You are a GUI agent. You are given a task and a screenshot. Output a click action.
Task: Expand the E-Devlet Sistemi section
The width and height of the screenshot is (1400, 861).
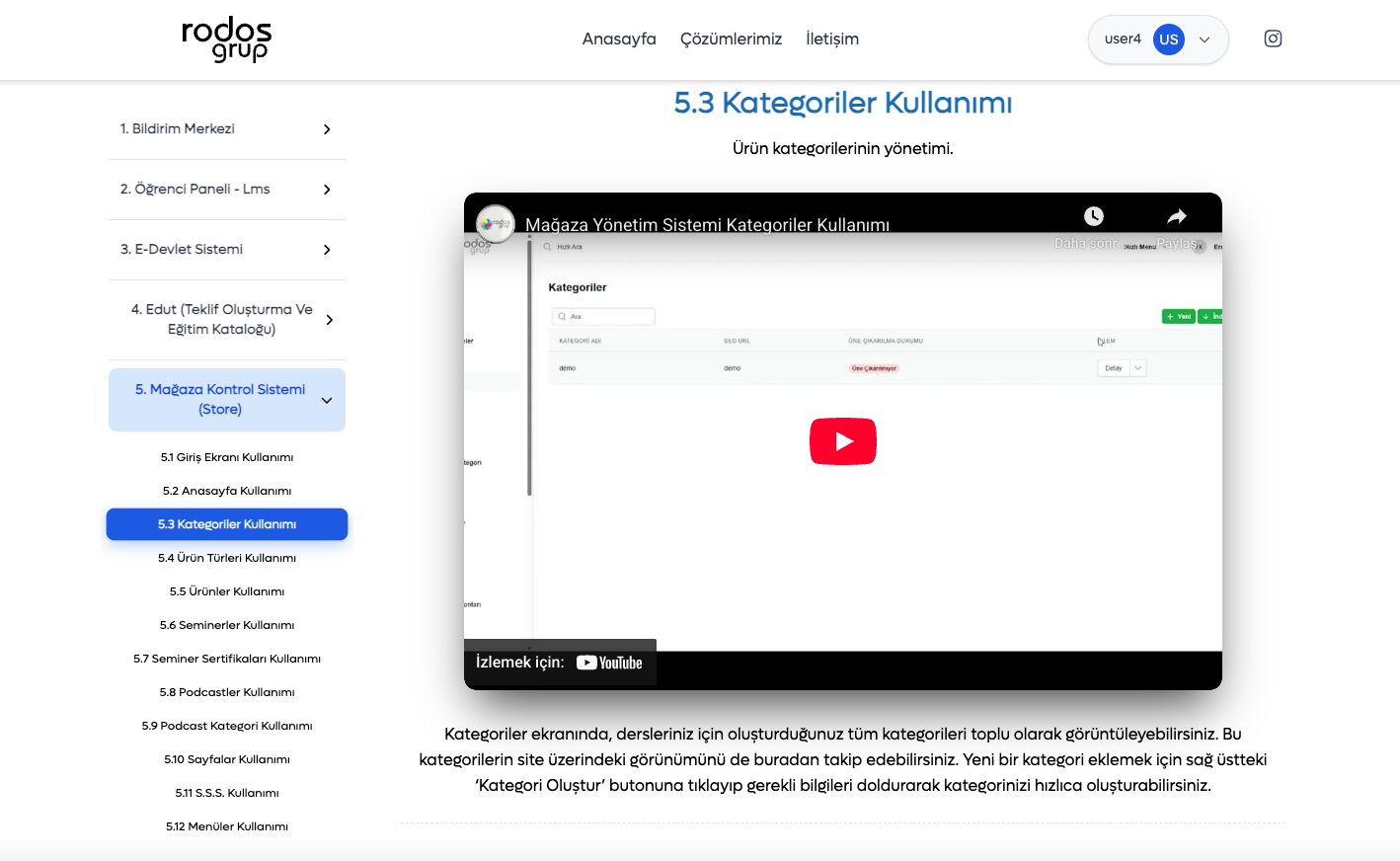[327, 250]
